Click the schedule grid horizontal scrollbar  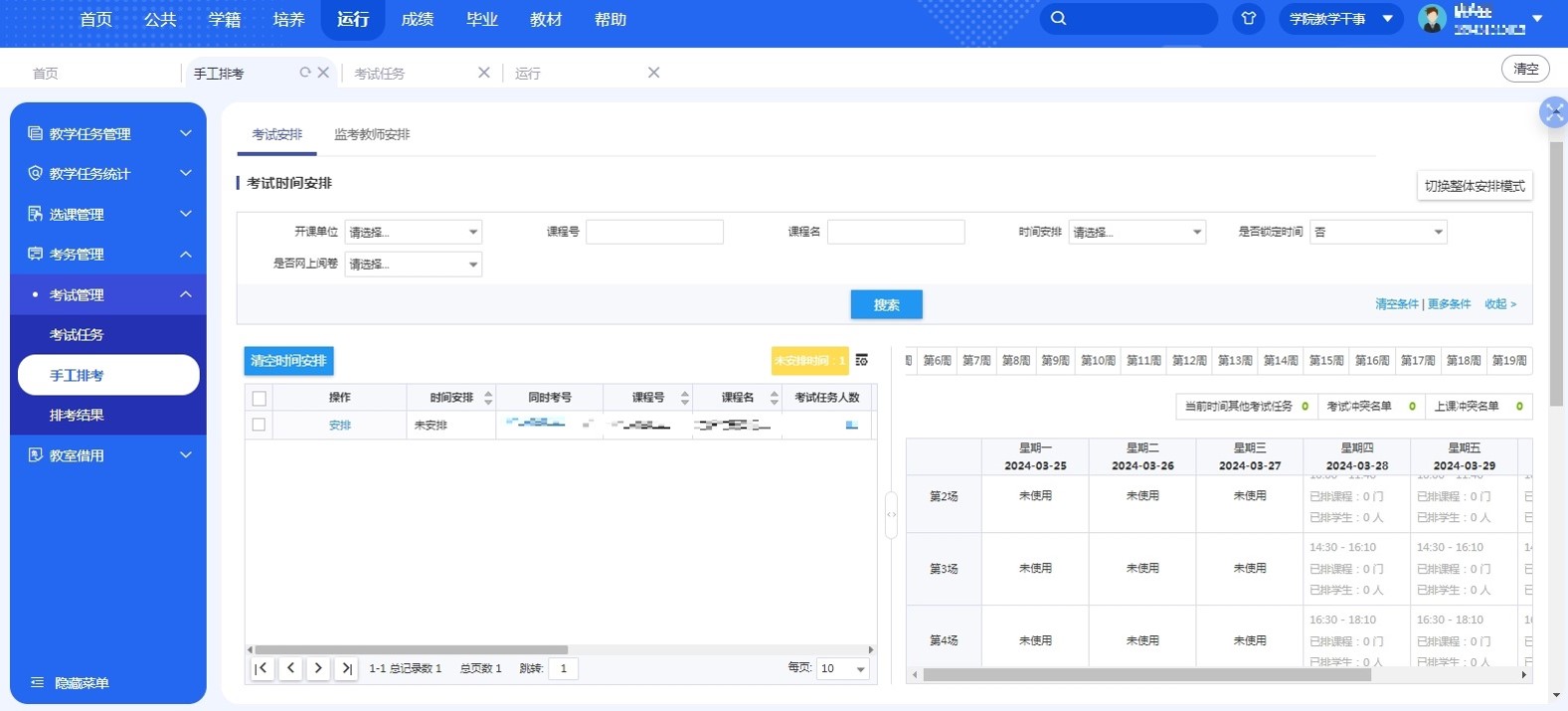[1146, 674]
